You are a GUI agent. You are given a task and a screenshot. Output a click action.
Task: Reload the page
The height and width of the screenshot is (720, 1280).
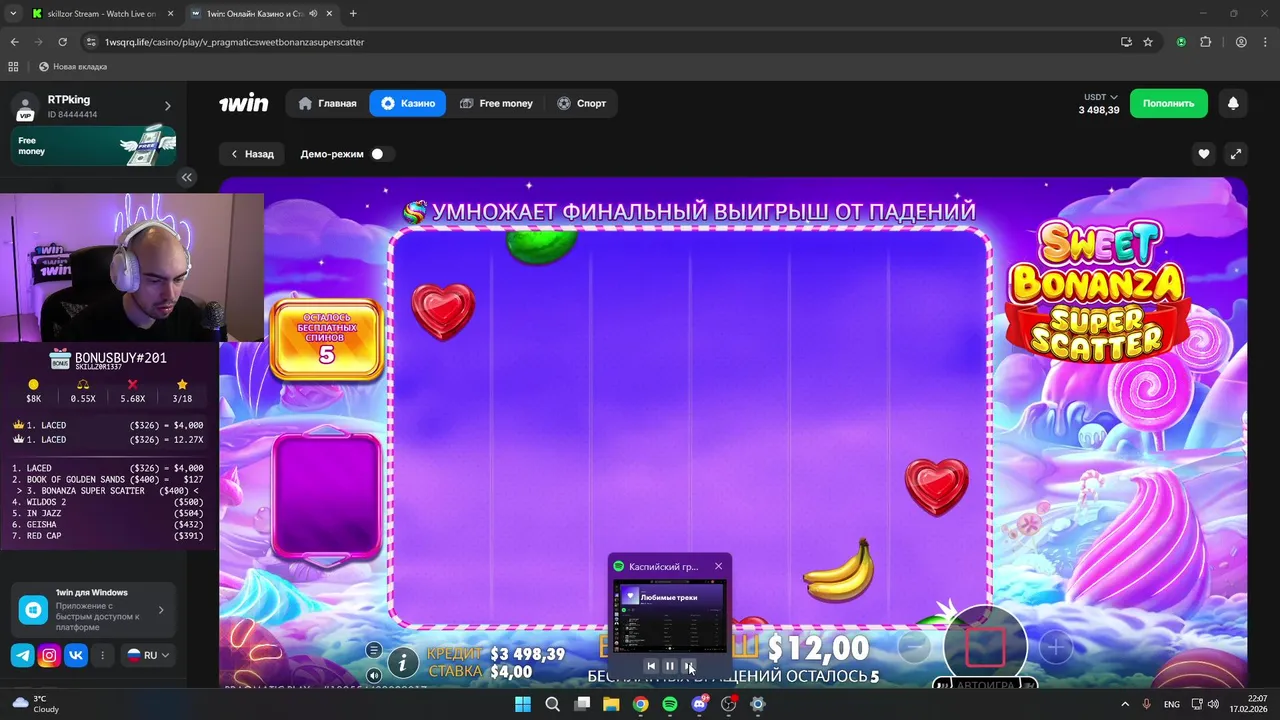[62, 42]
